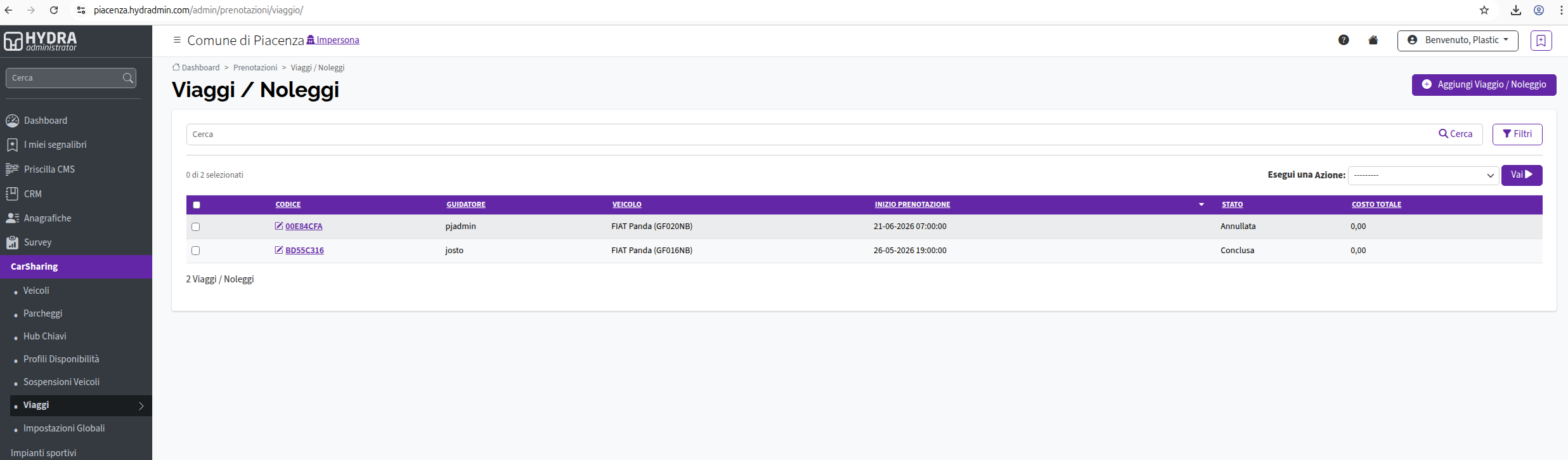Select the checkbox for trip BD55C316
Image resolution: width=1568 pixels, height=460 pixels.
(195, 251)
